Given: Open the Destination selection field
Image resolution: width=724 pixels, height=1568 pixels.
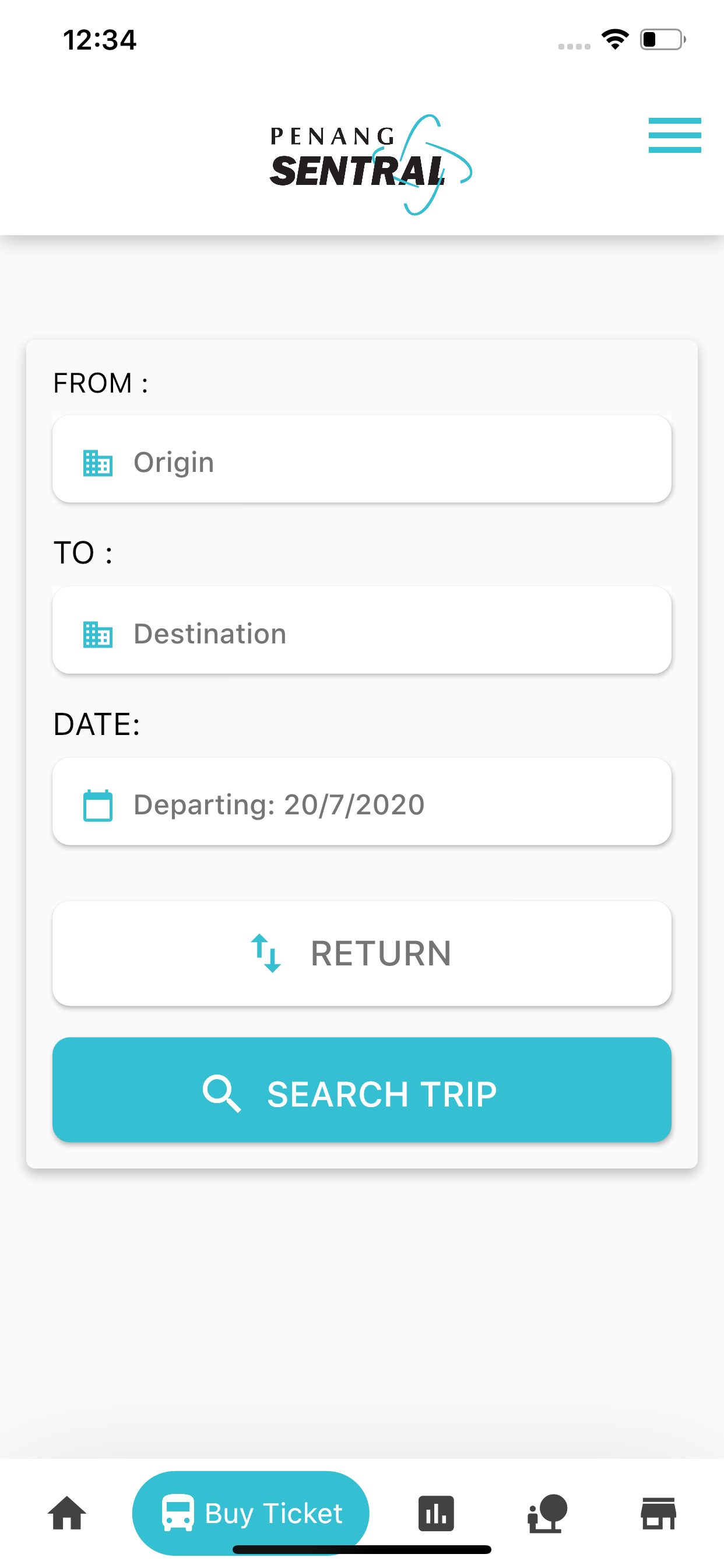Looking at the screenshot, I should [362, 630].
